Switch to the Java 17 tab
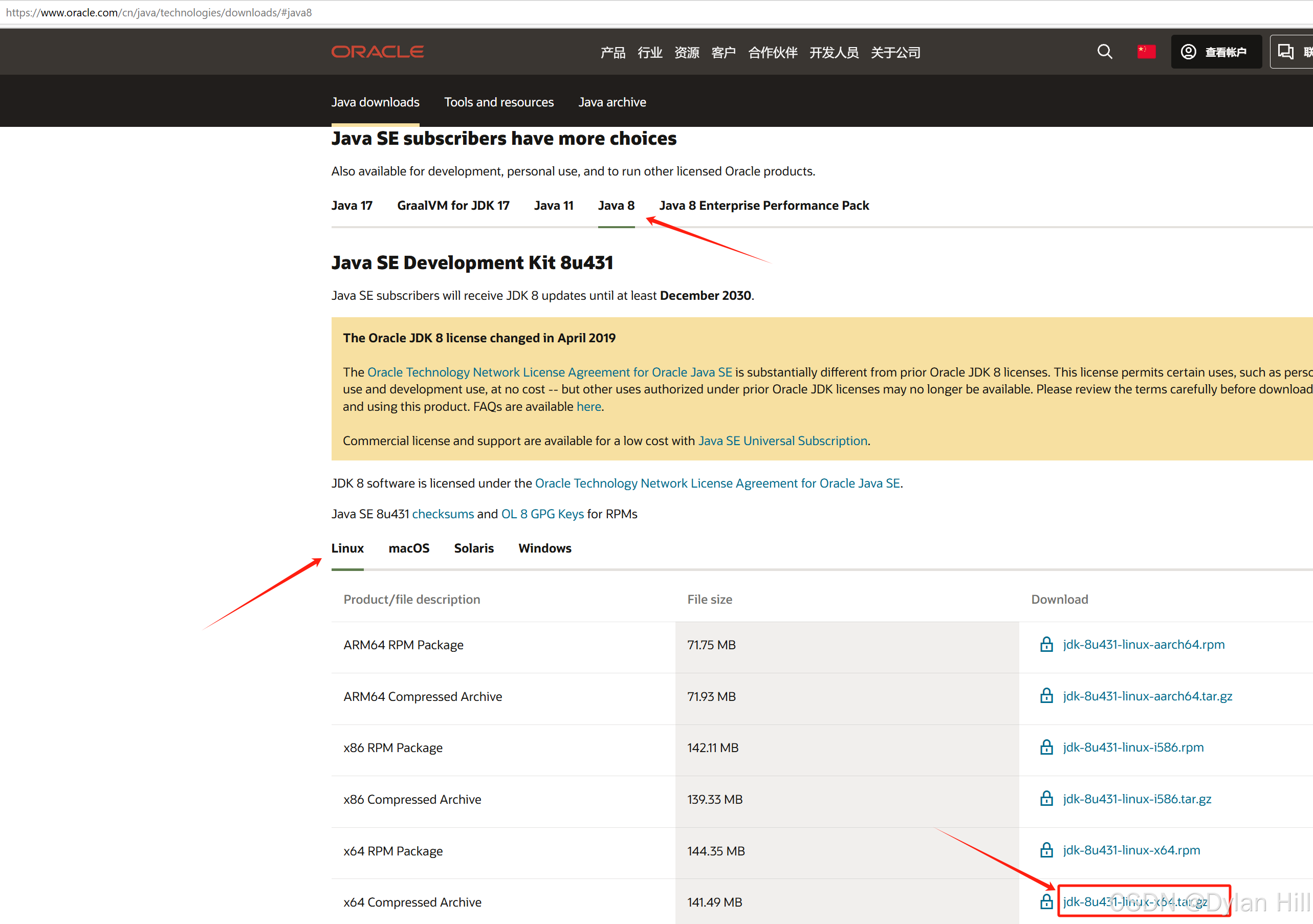Viewport: 1313px width, 924px height. coord(352,205)
